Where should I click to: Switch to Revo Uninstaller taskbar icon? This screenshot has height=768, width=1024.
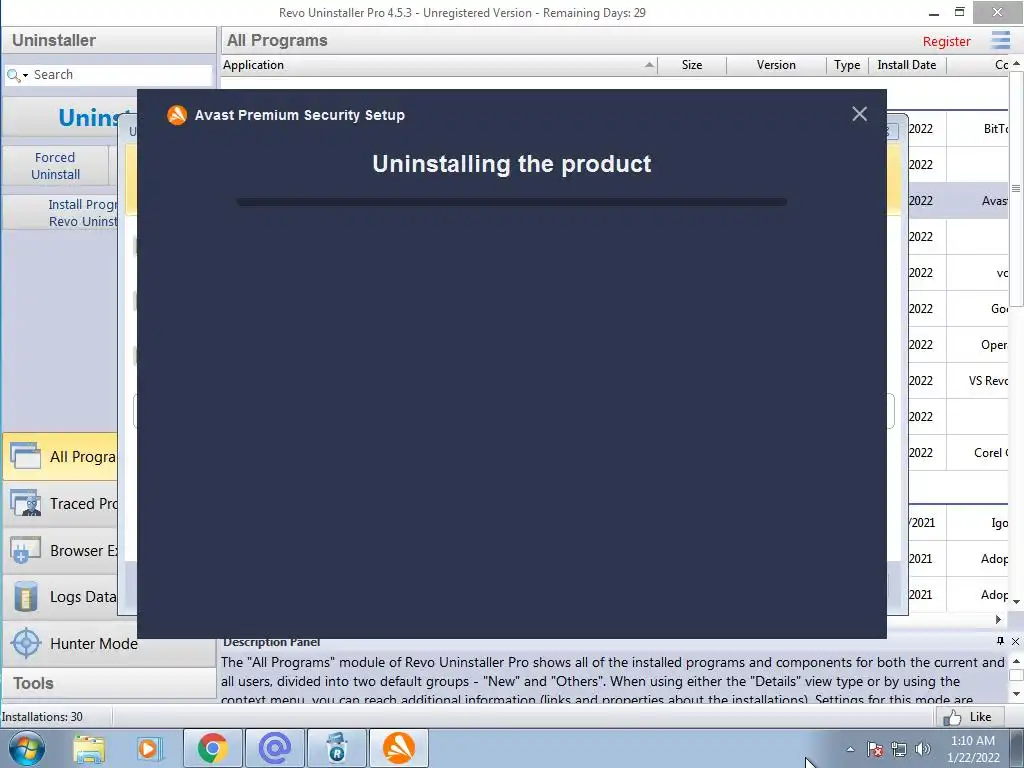(x=336, y=748)
